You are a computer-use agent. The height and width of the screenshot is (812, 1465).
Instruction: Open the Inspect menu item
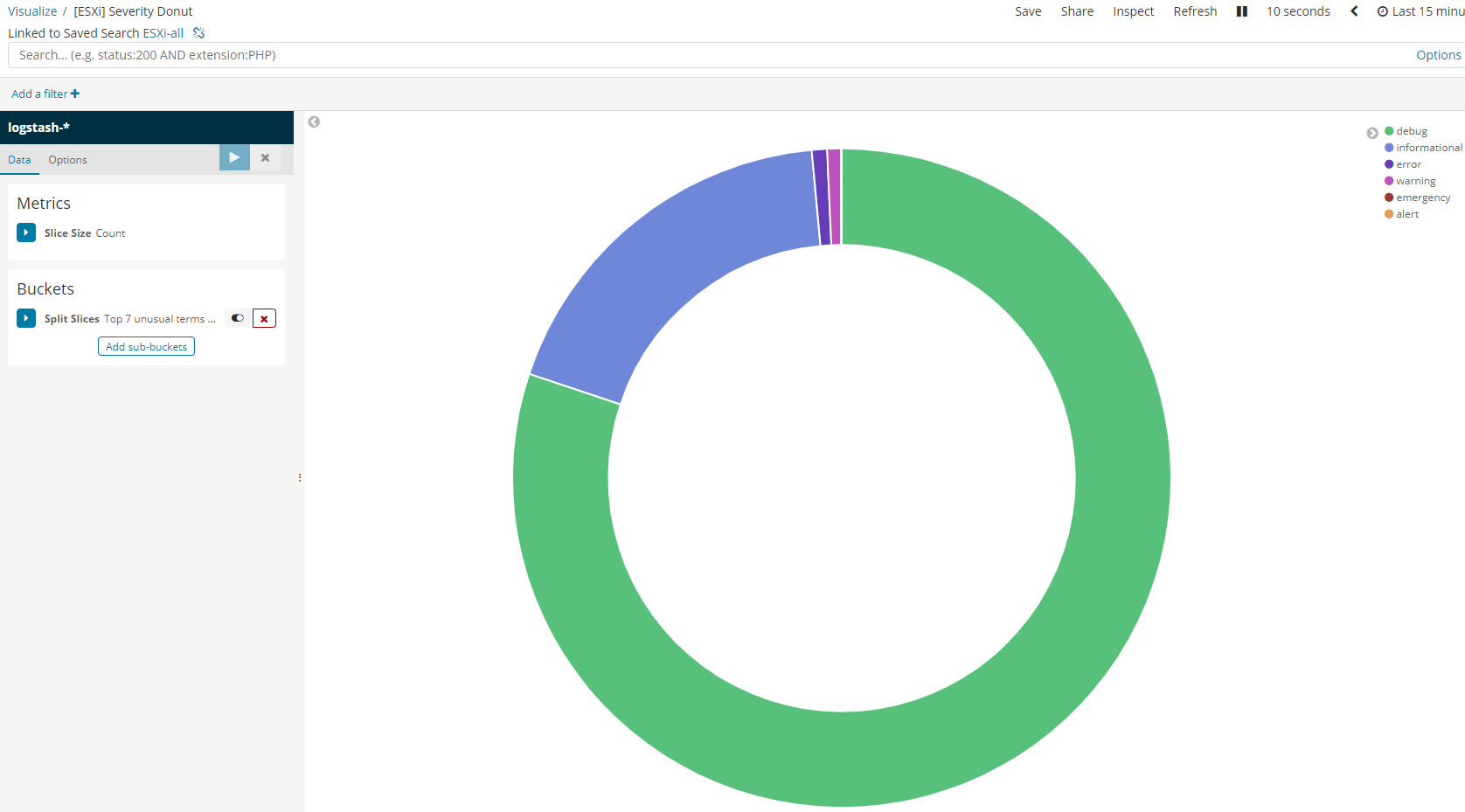click(1133, 11)
